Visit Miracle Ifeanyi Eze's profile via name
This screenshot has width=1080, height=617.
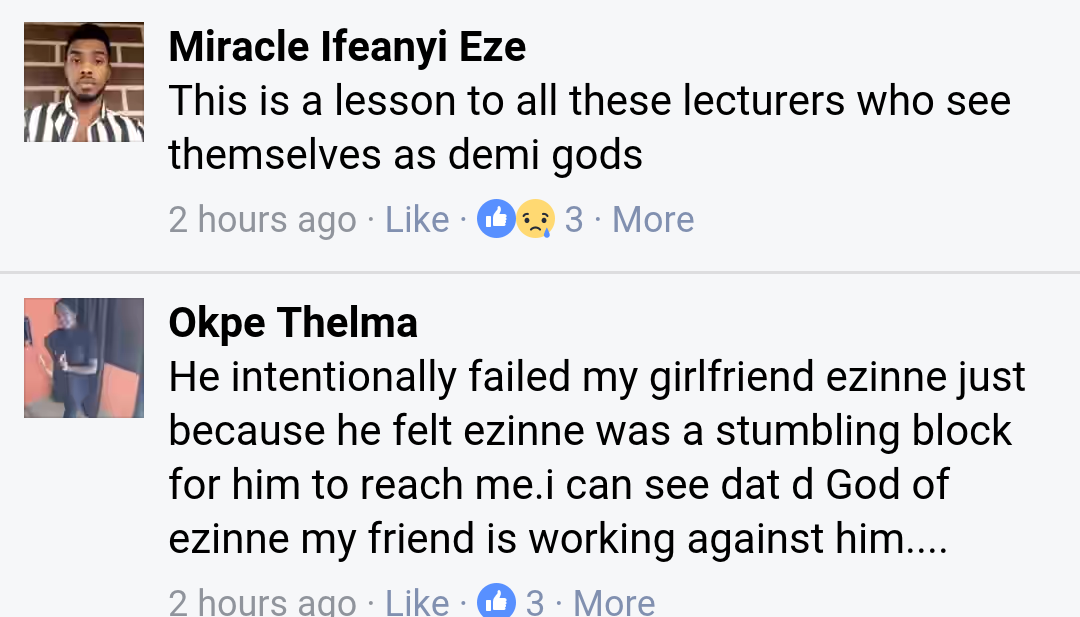pos(347,47)
